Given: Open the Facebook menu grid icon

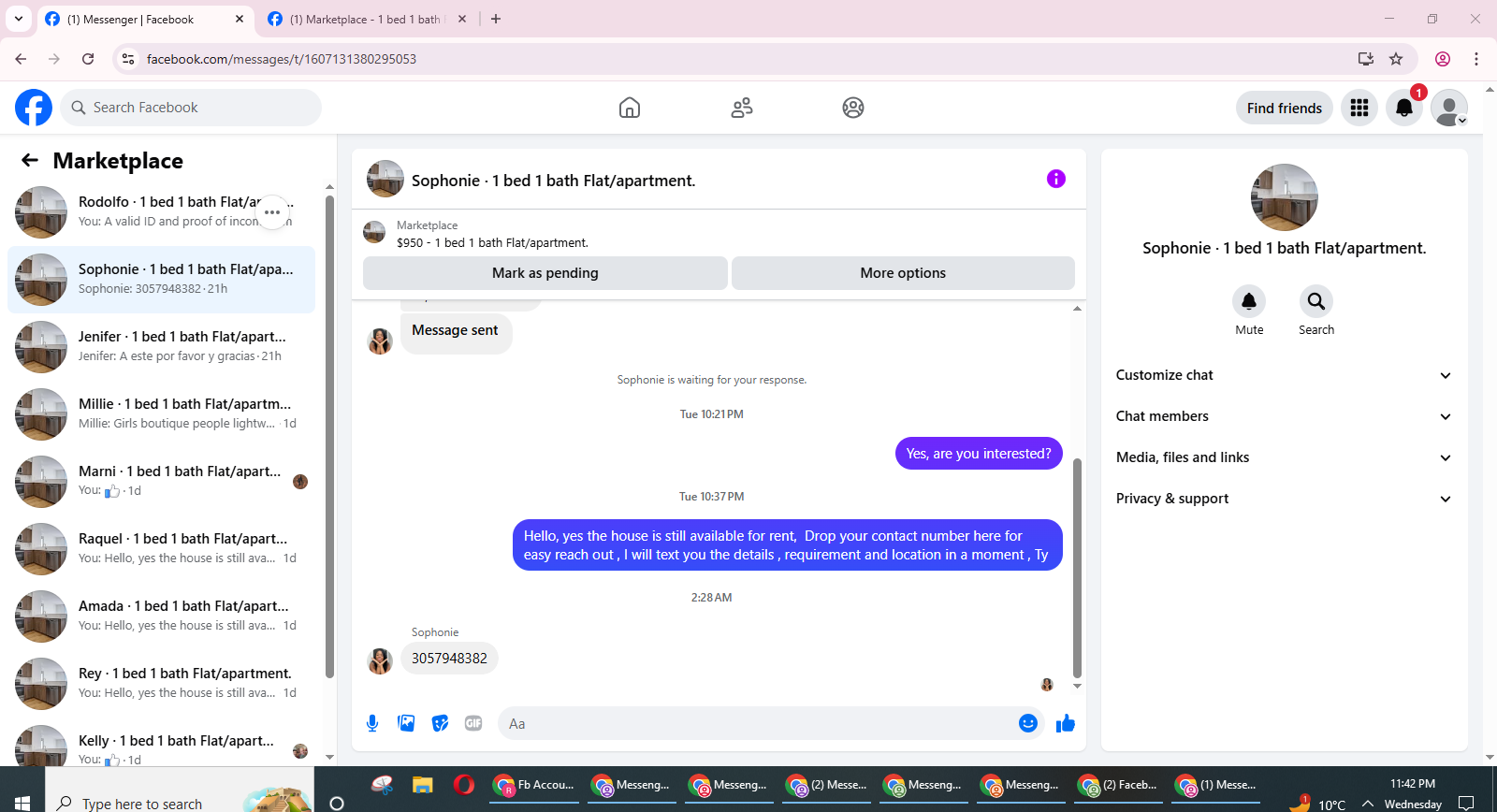Looking at the screenshot, I should (x=1359, y=108).
